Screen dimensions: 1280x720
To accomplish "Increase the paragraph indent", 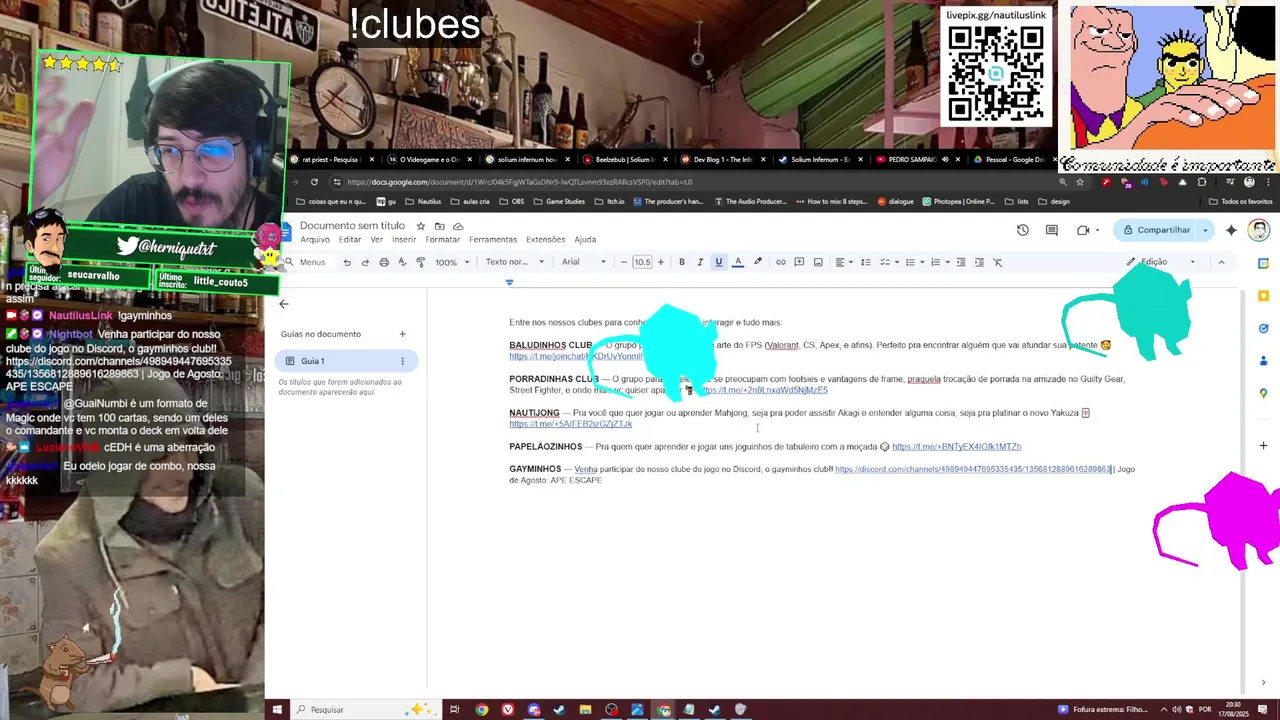I will click(x=979, y=262).
